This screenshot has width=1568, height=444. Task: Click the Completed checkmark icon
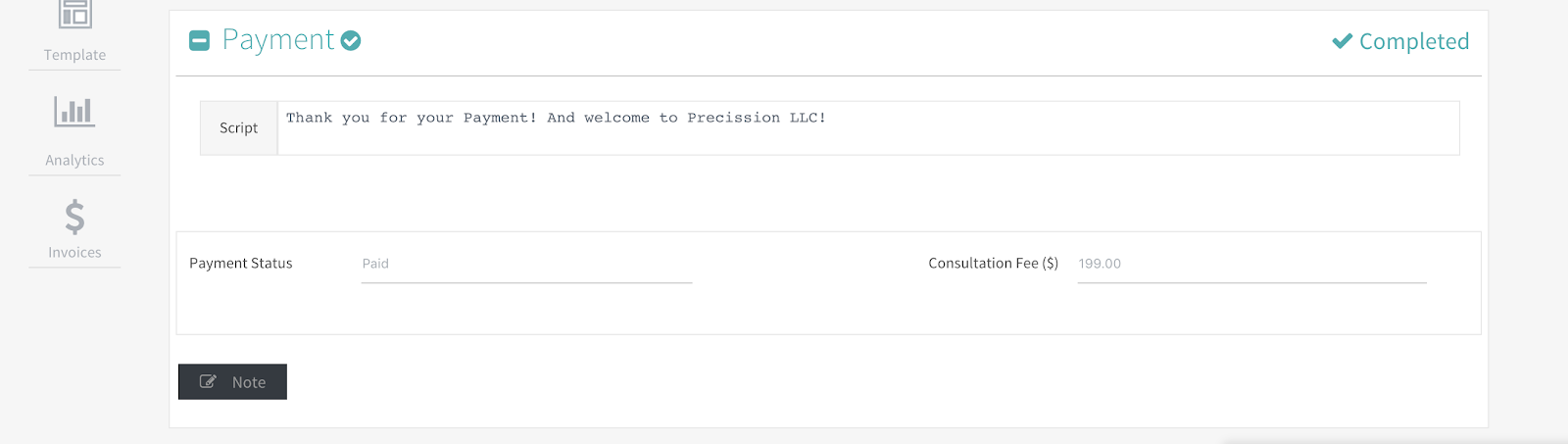point(1343,41)
